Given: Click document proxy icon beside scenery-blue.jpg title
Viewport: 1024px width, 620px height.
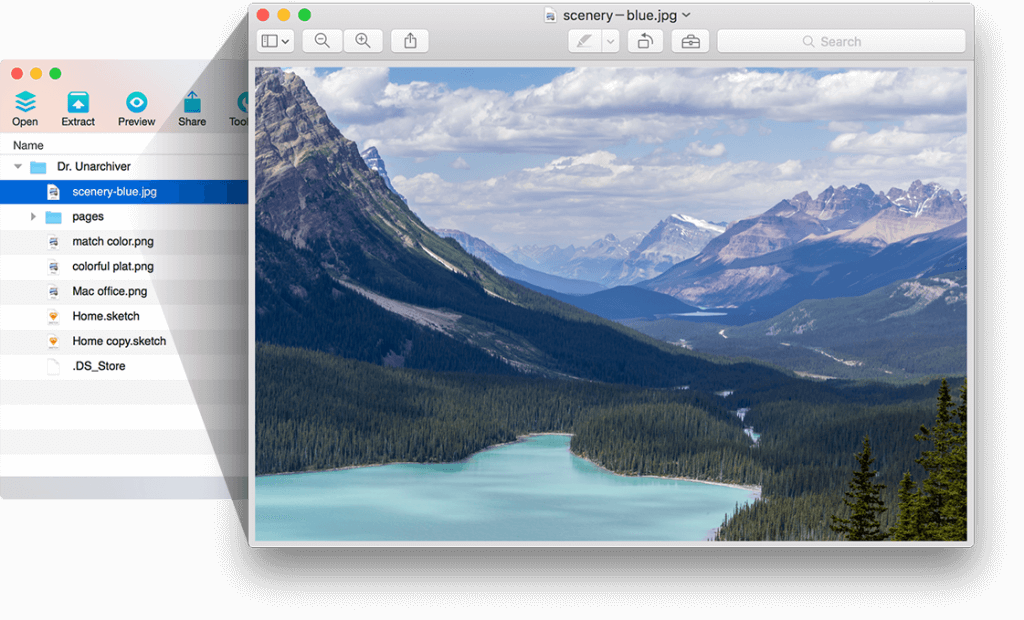Looking at the screenshot, I should 551,15.
